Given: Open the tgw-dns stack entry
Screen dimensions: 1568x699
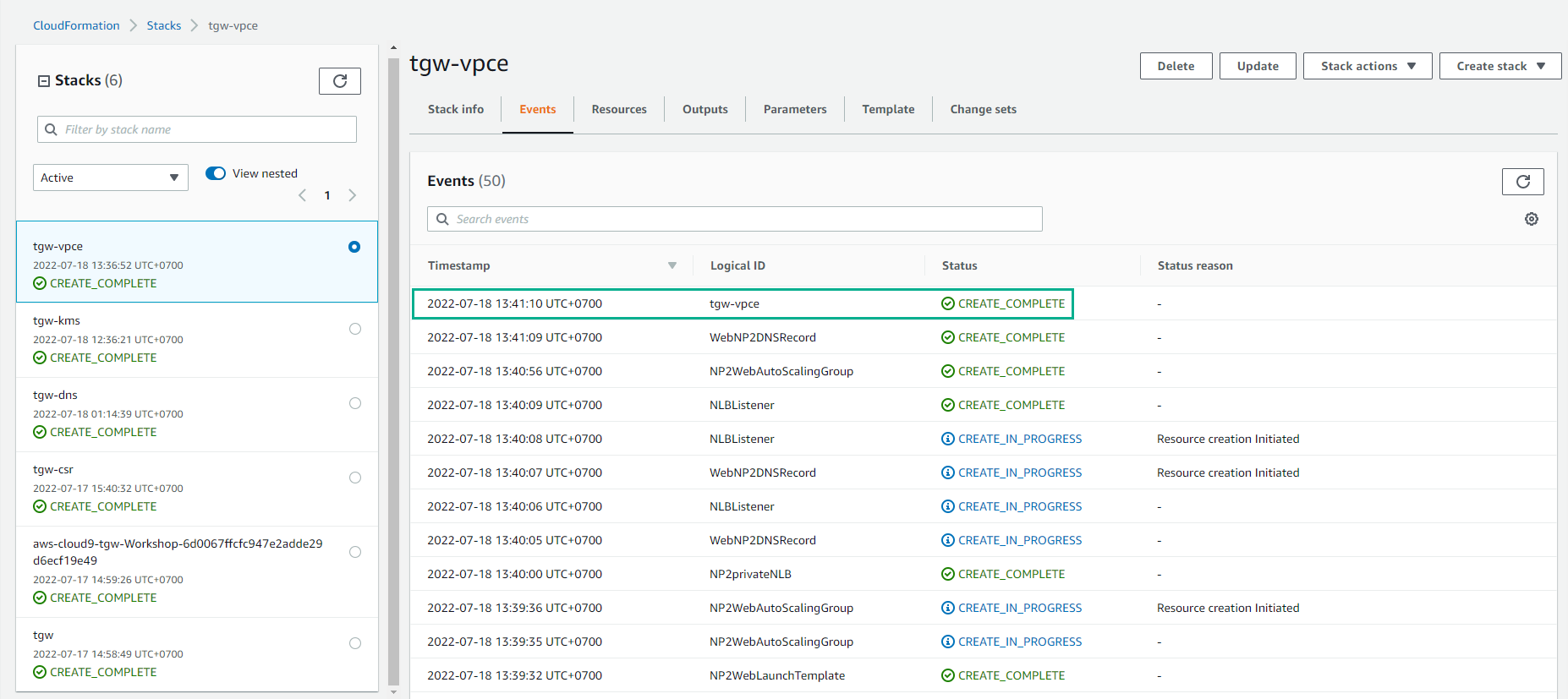Looking at the screenshot, I should tap(196, 414).
